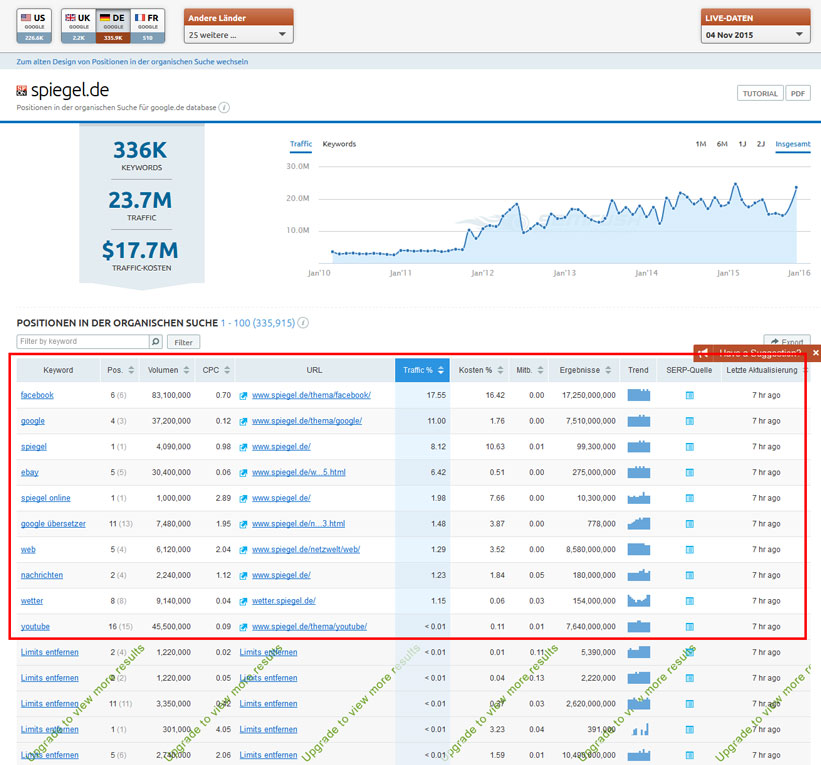Select the US Google database flag button
Viewport: 821px width, 765px height.
tap(34, 26)
